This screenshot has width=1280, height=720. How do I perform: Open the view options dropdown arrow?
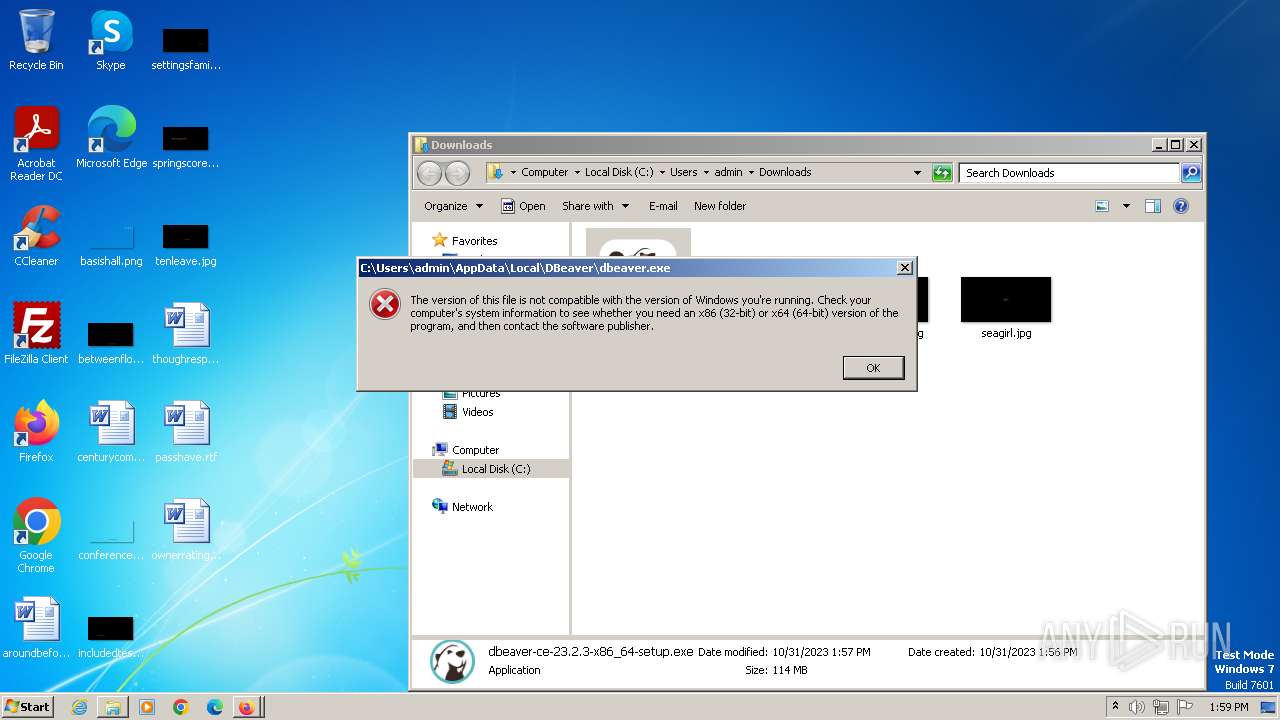1126,206
